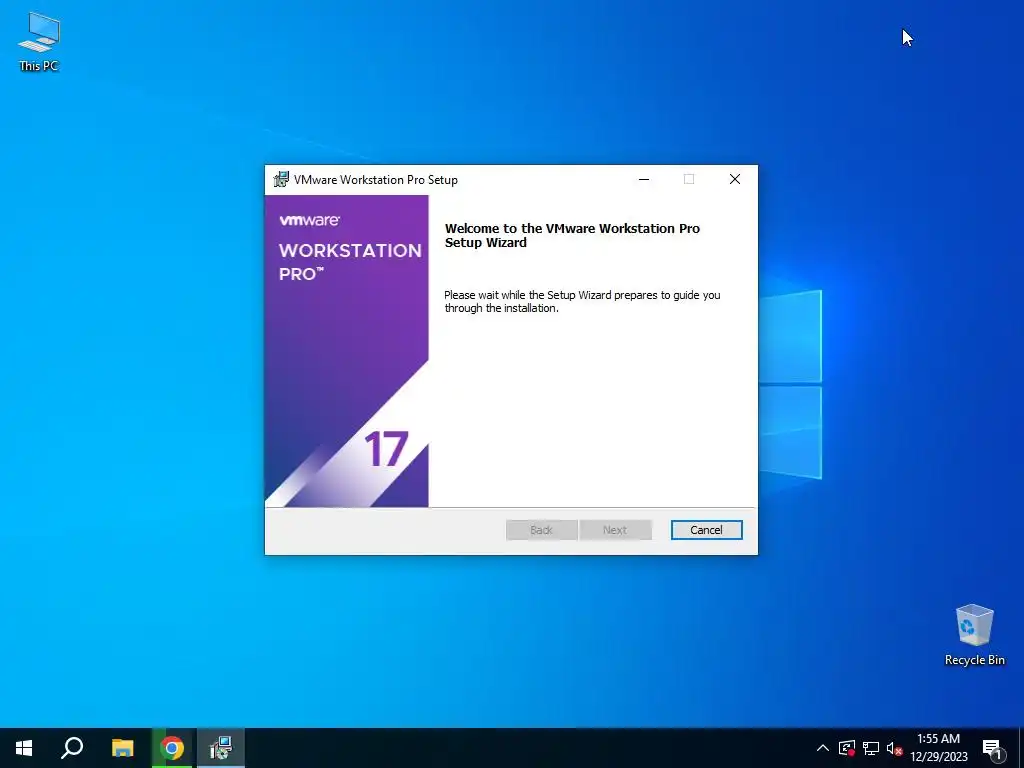Open the This PC desktop icon
Viewport: 1024px width, 768px height.
point(39,42)
